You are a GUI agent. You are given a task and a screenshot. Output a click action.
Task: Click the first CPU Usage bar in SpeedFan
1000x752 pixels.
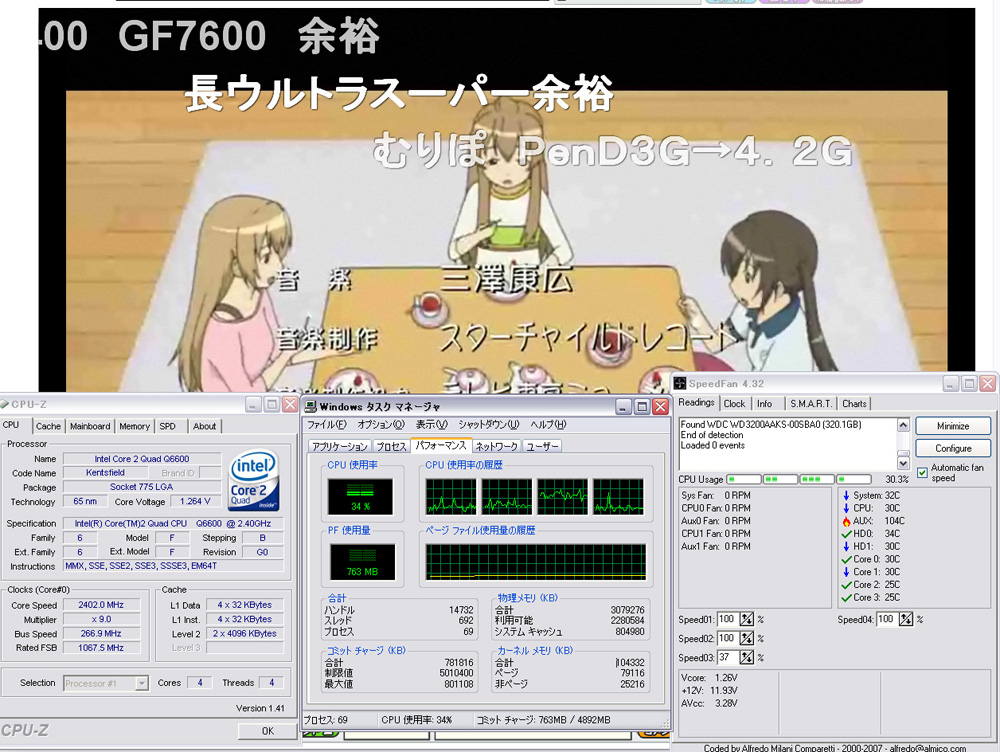point(744,479)
